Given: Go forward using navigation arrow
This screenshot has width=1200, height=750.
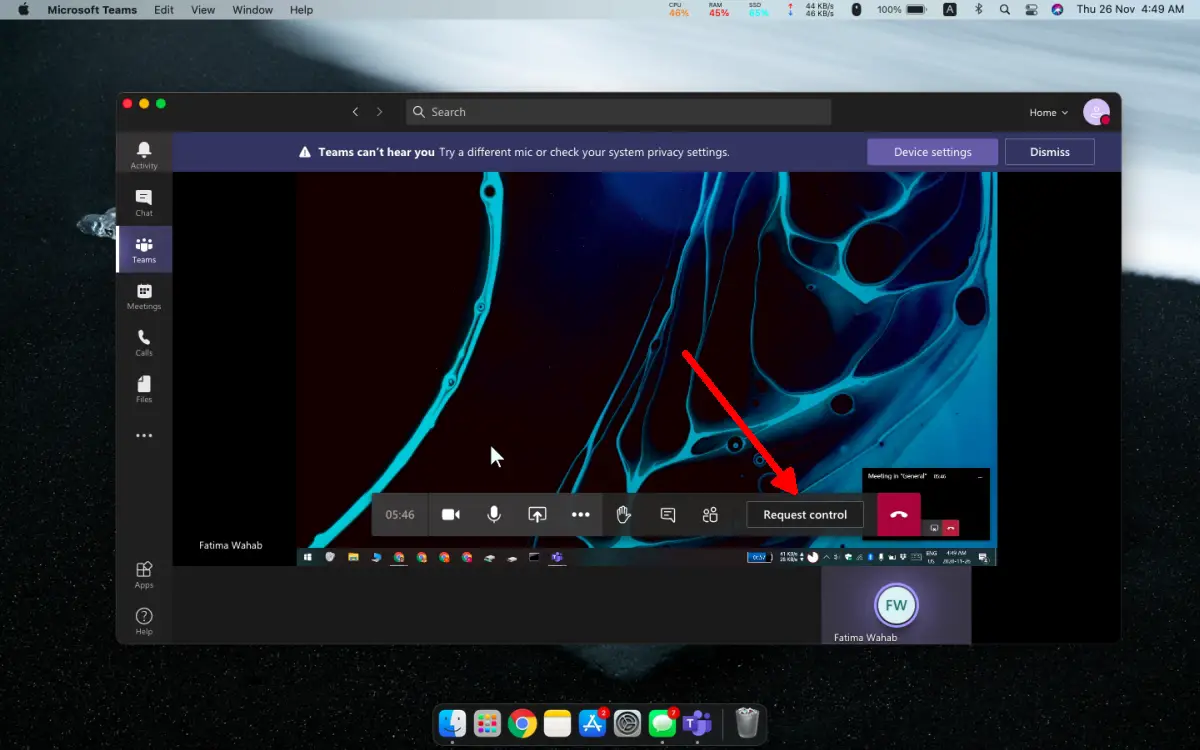Looking at the screenshot, I should pyautogui.click(x=379, y=112).
